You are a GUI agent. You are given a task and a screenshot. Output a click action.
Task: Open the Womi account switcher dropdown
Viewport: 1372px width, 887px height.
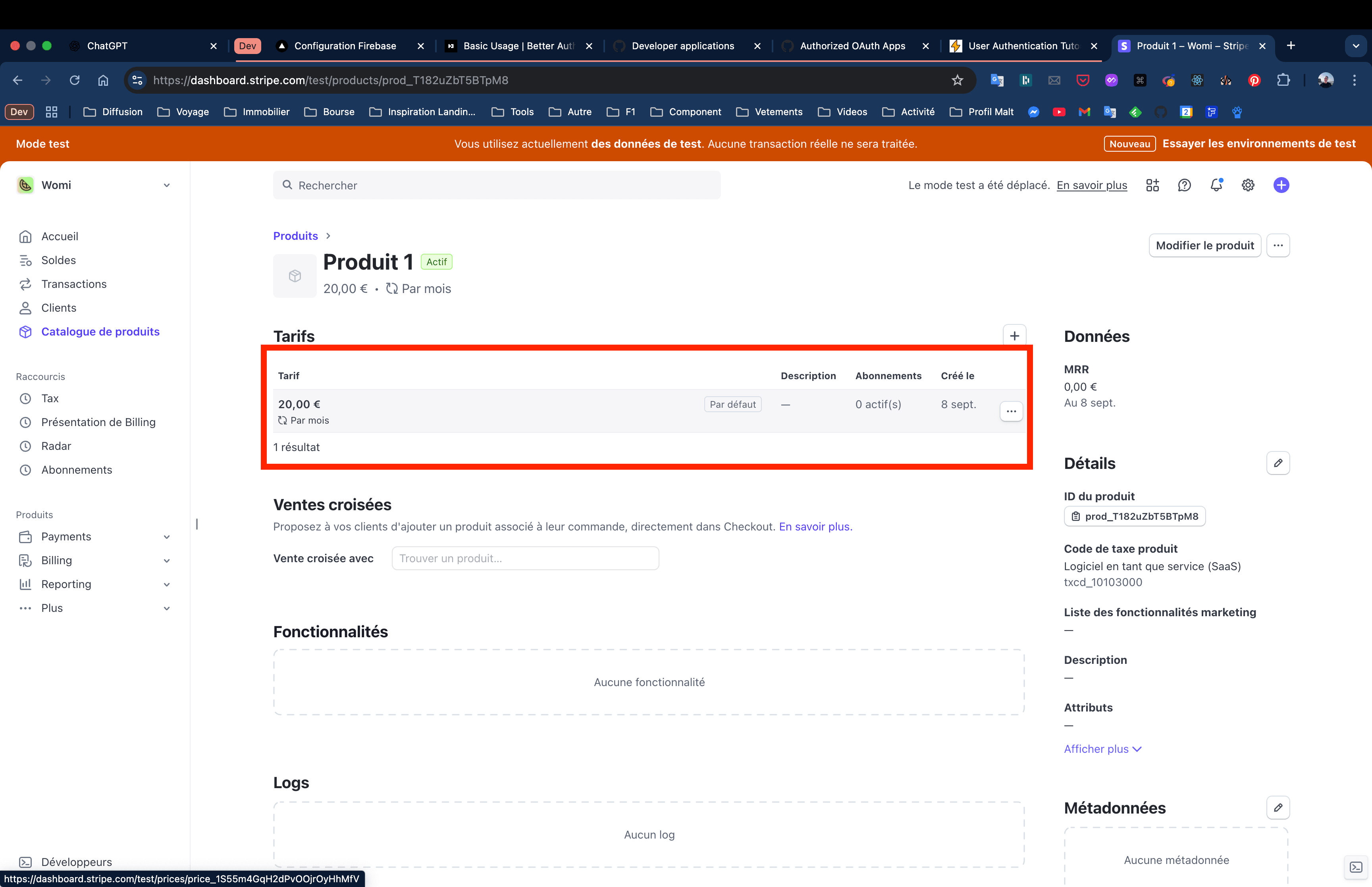(x=94, y=185)
